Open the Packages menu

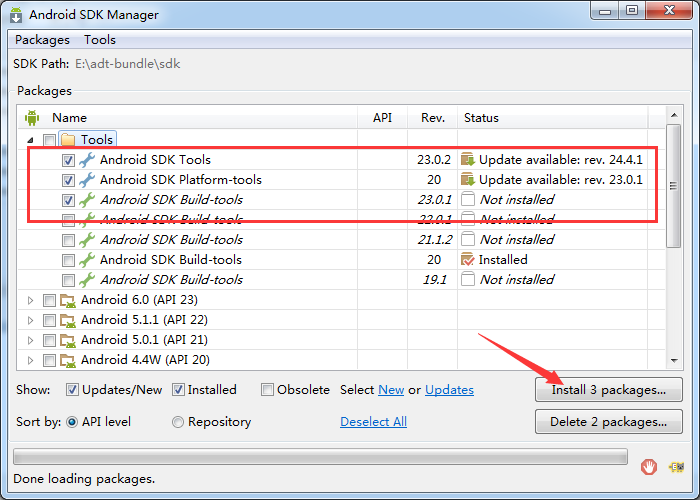coord(42,40)
